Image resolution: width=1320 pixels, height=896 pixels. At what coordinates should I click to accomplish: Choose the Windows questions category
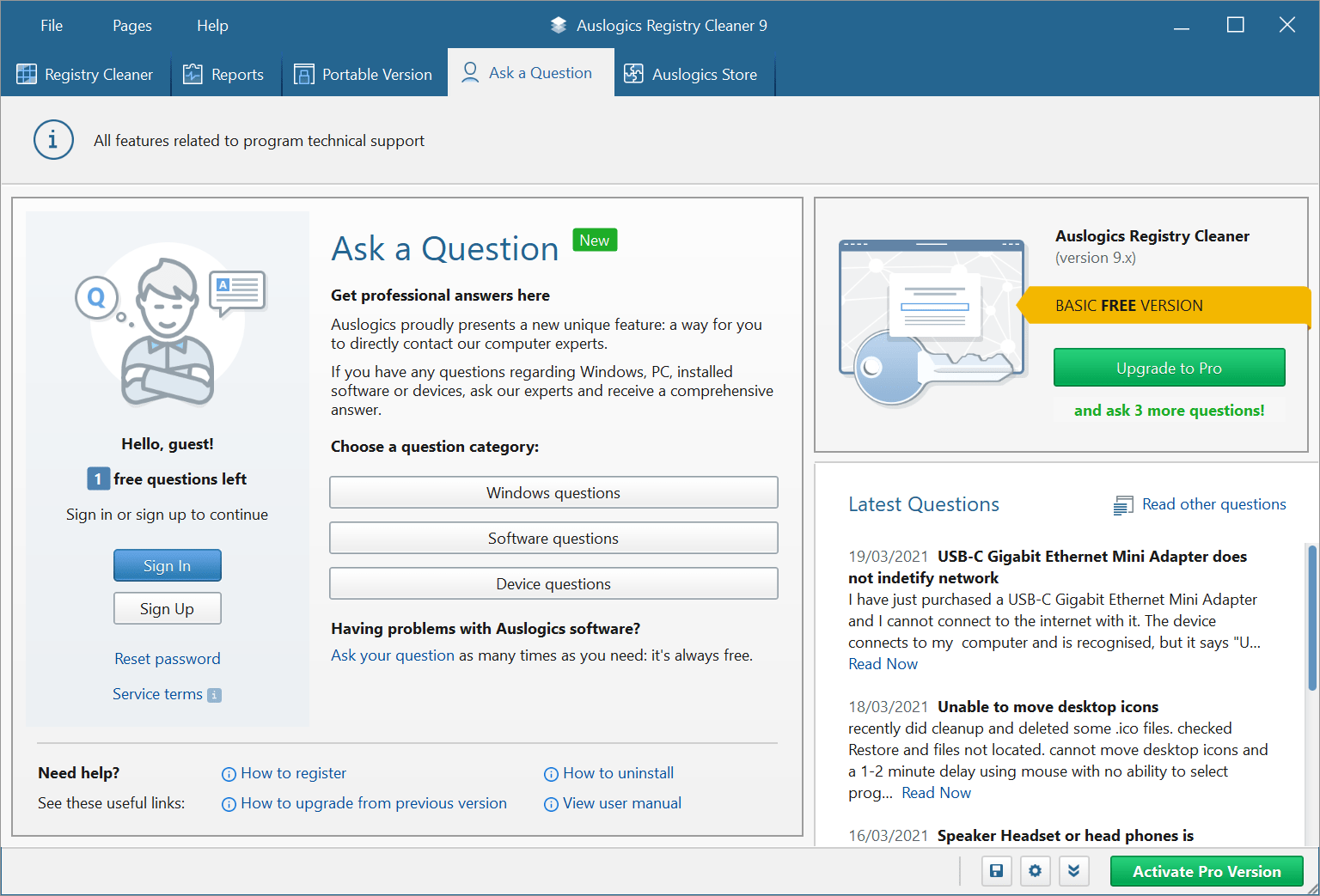pos(553,492)
